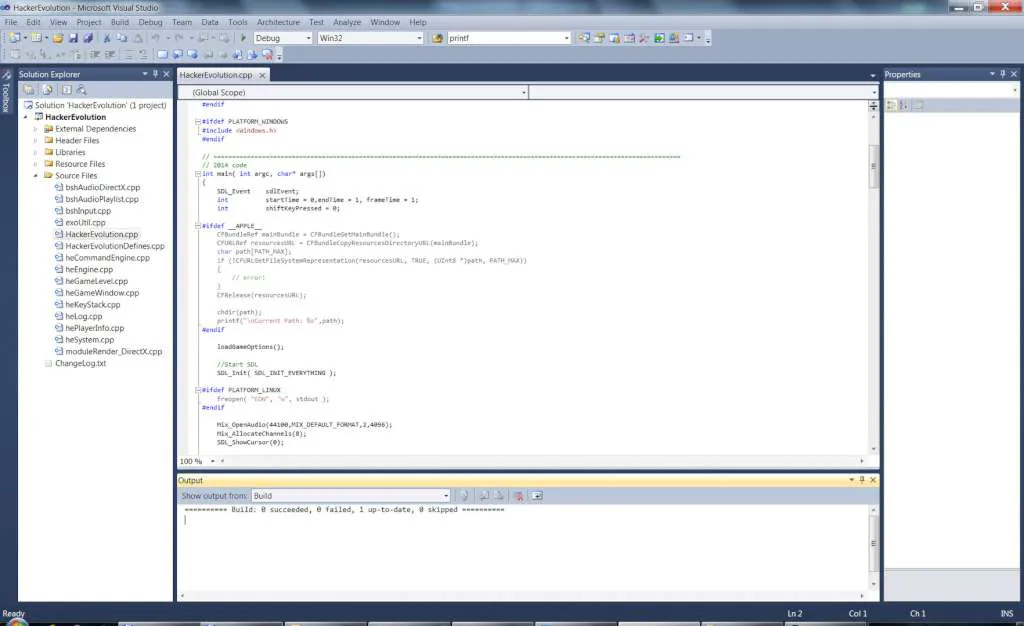Pin the Solution Explorer panel
The image size is (1024, 626).
155,74
